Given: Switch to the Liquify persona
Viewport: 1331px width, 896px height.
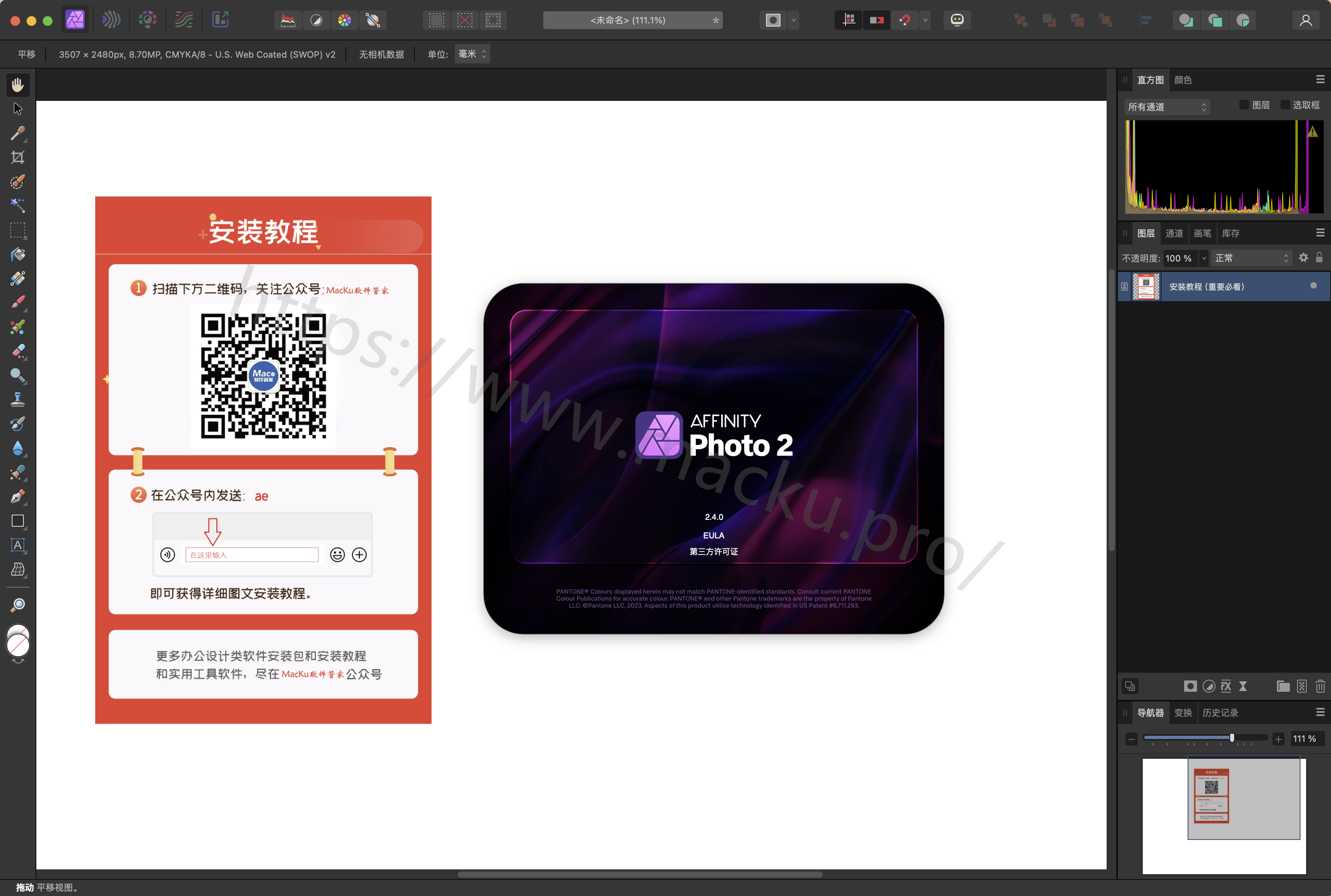Looking at the screenshot, I should coord(111,20).
